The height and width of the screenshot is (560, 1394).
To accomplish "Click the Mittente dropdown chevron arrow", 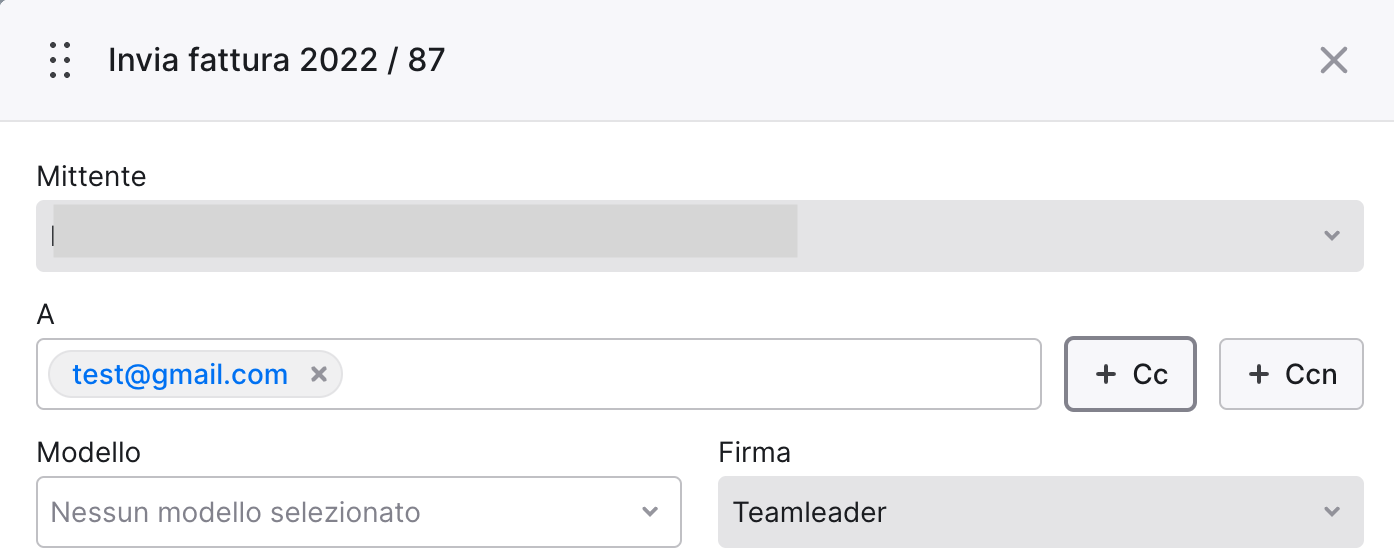I will (x=1331, y=236).
